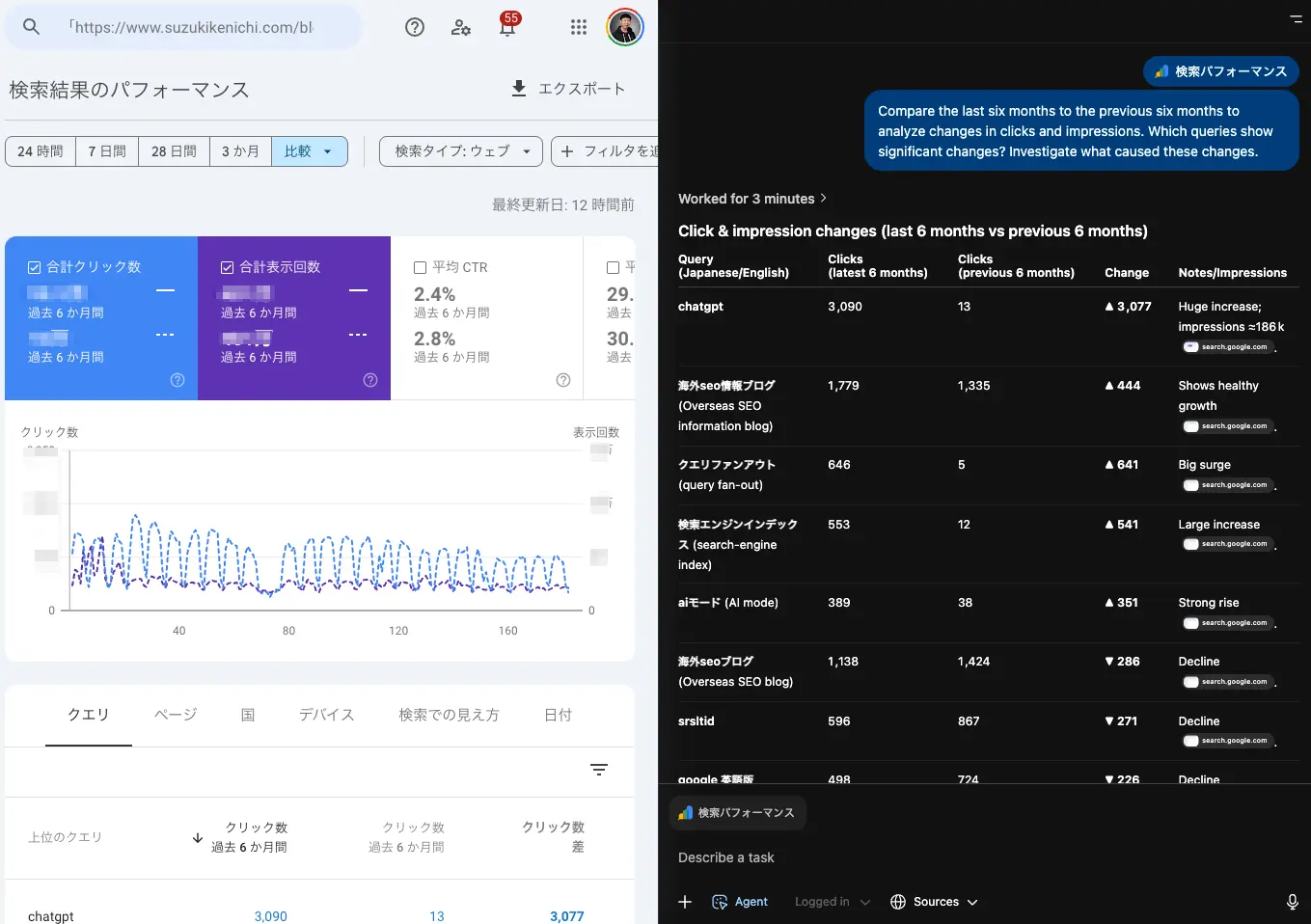Open the account profile avatar
The width and height of the screenshot is (1311, 924).
[x=625, y=27]
